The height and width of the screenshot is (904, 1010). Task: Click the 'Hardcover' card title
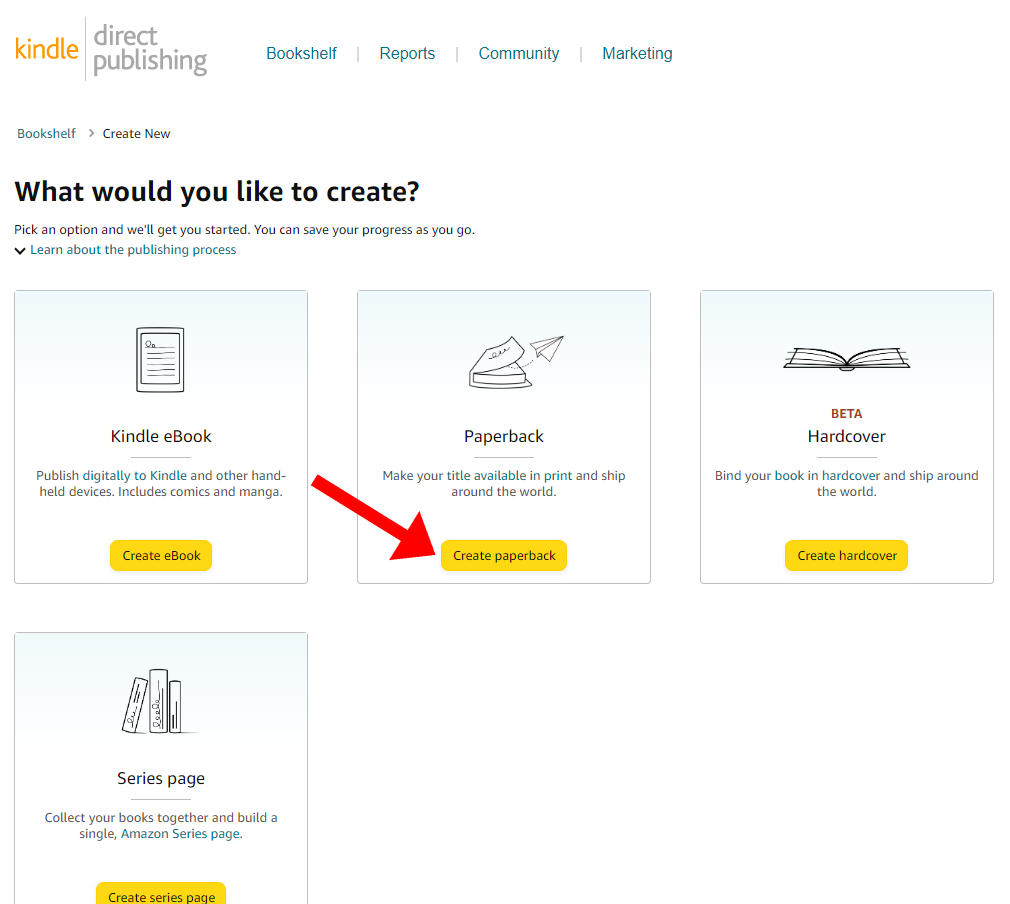[846, 436]
